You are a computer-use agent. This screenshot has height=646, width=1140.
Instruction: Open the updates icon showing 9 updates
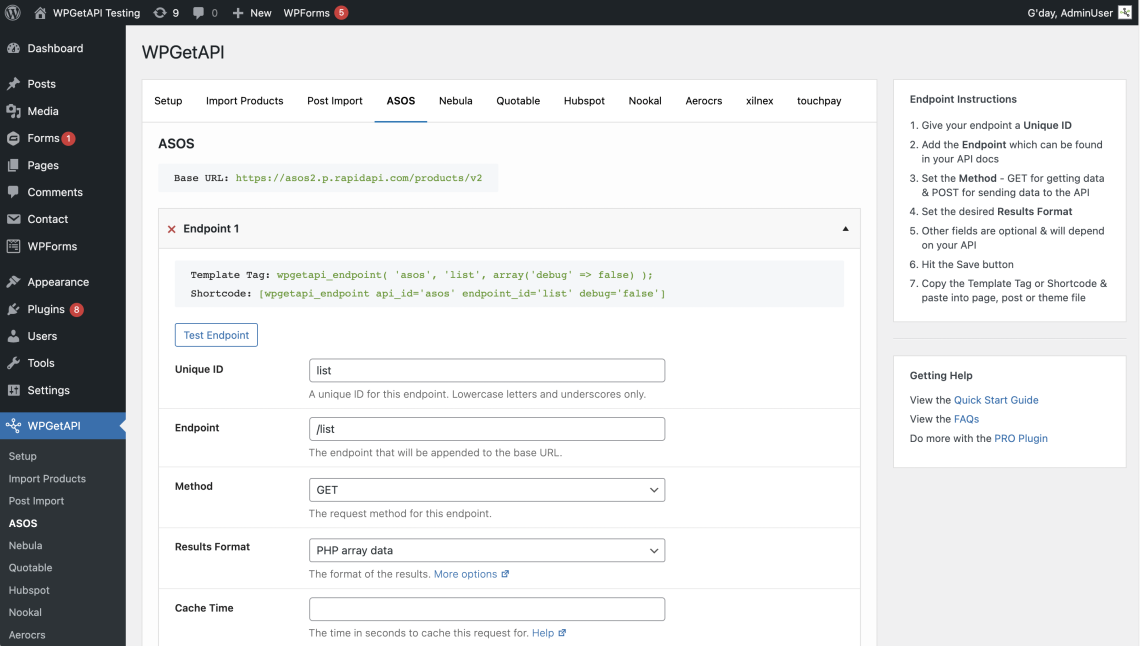pyautogui.click(x=163, y=13)
